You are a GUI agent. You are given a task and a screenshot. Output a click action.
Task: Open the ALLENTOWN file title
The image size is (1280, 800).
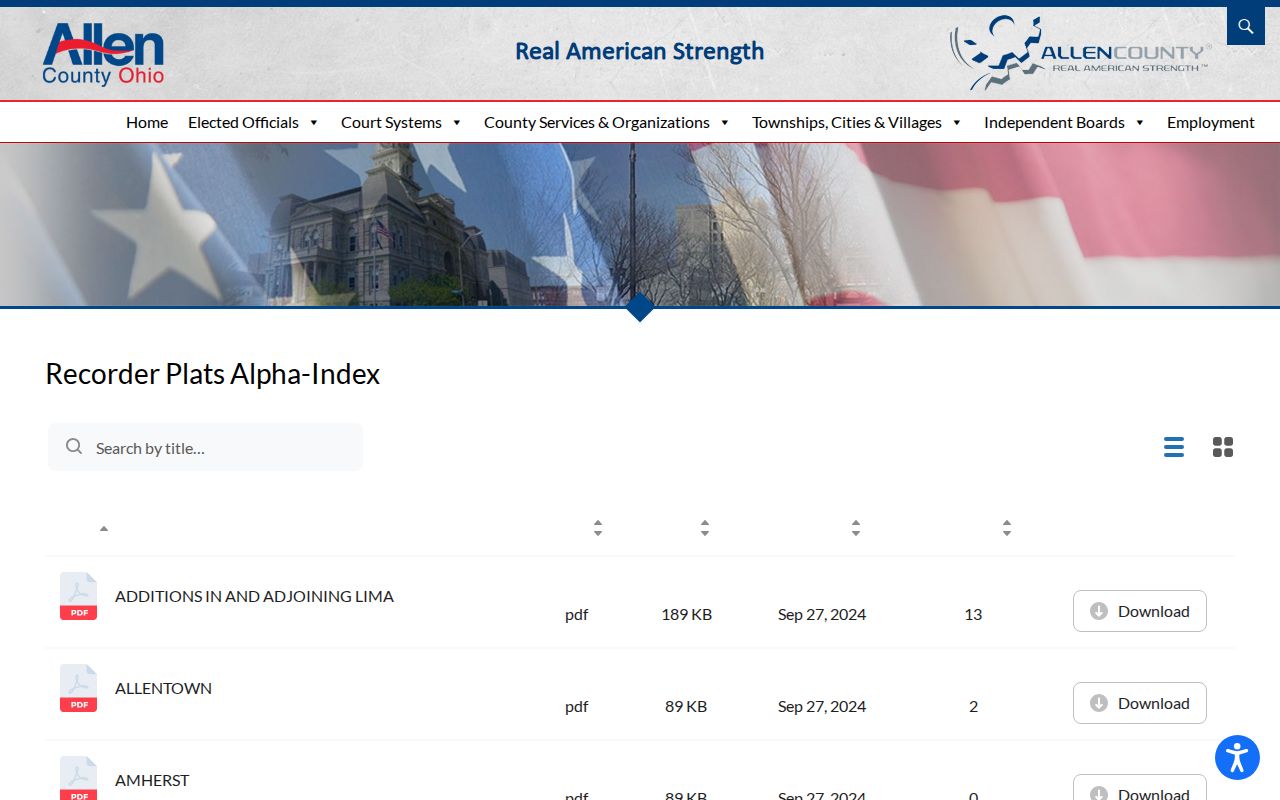[x=163, y=688]
